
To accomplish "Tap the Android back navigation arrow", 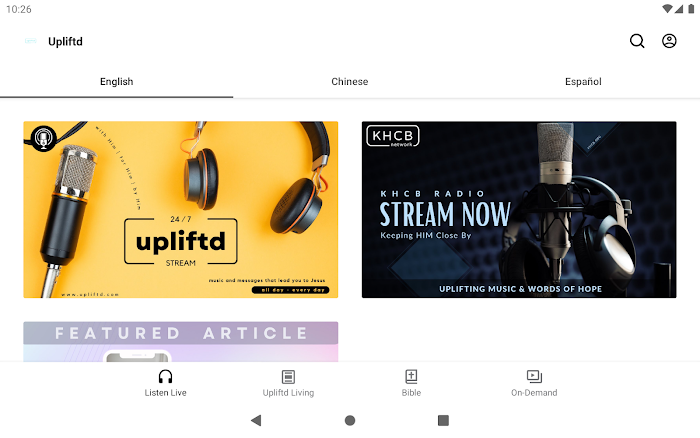I will click(256, 420).
